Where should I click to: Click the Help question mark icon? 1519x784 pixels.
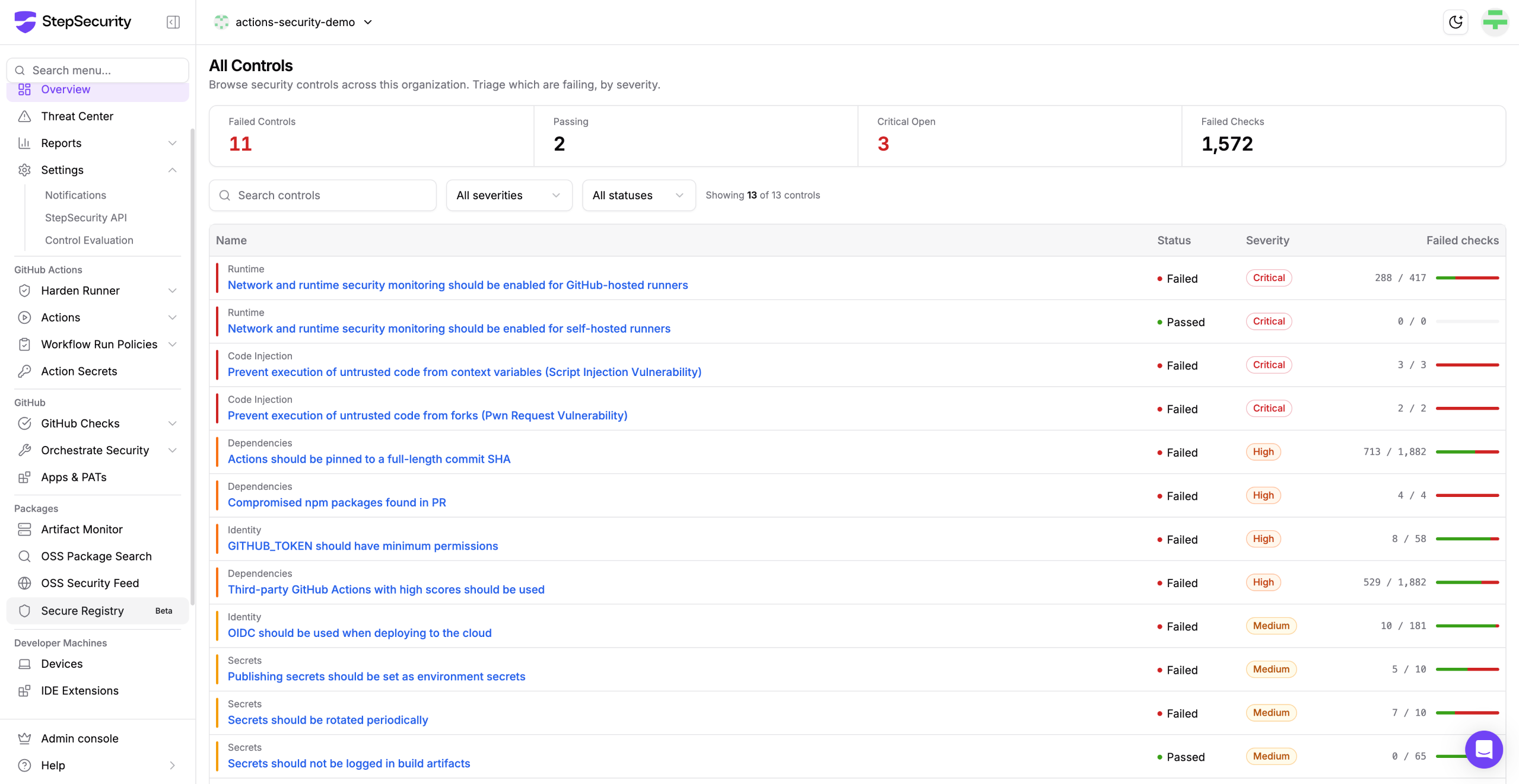(24, 766)
